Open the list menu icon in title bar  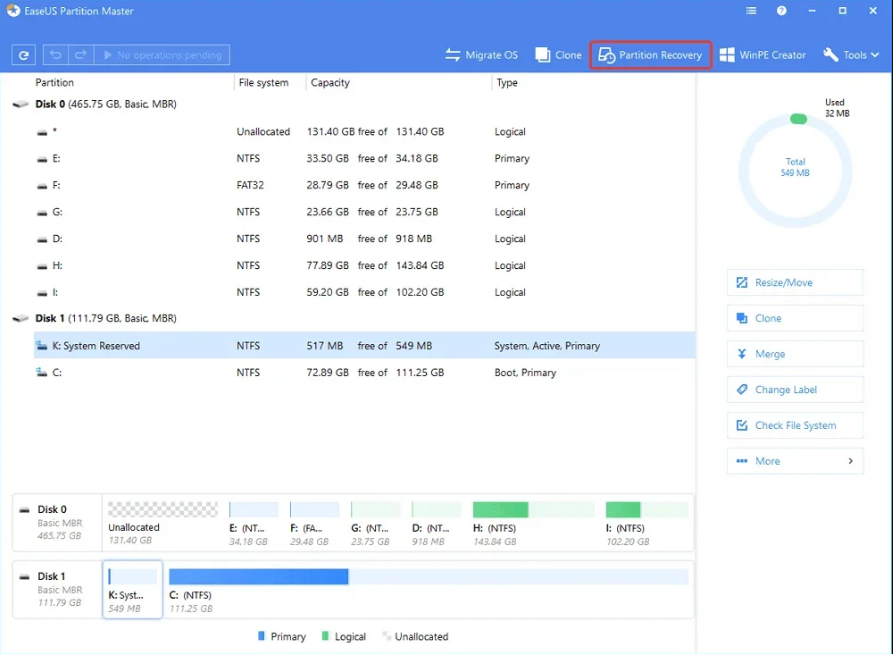coord(751,11)
